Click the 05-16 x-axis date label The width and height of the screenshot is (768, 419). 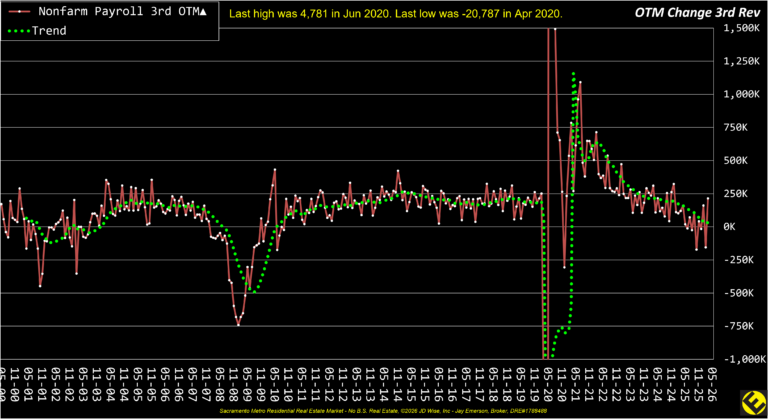[439, 385]
